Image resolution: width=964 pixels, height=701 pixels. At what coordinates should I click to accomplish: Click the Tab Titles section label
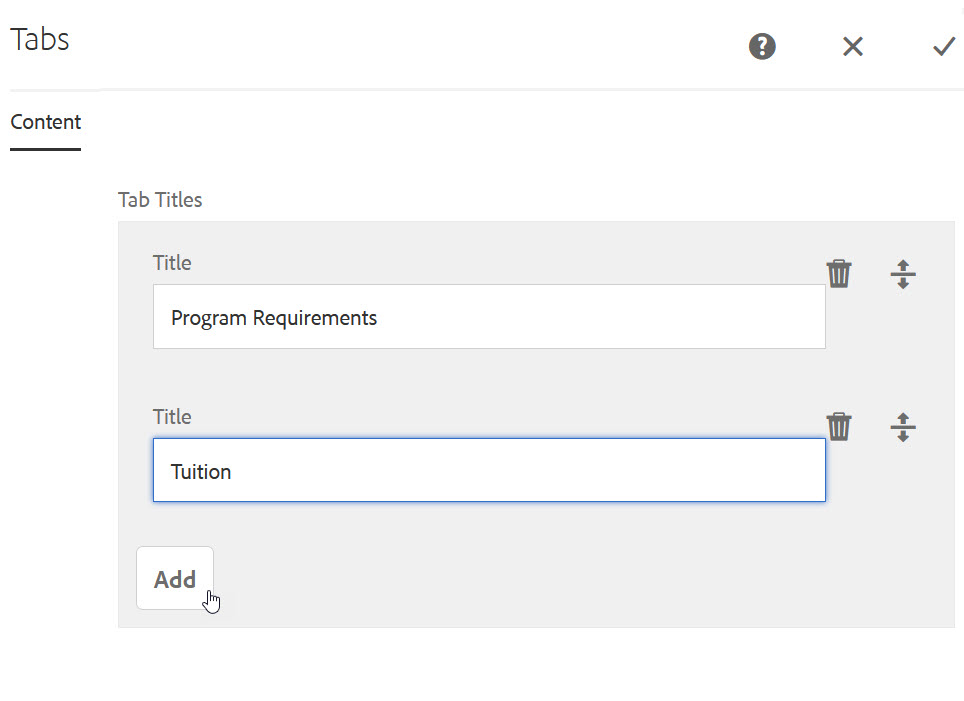tap(160, 200)
